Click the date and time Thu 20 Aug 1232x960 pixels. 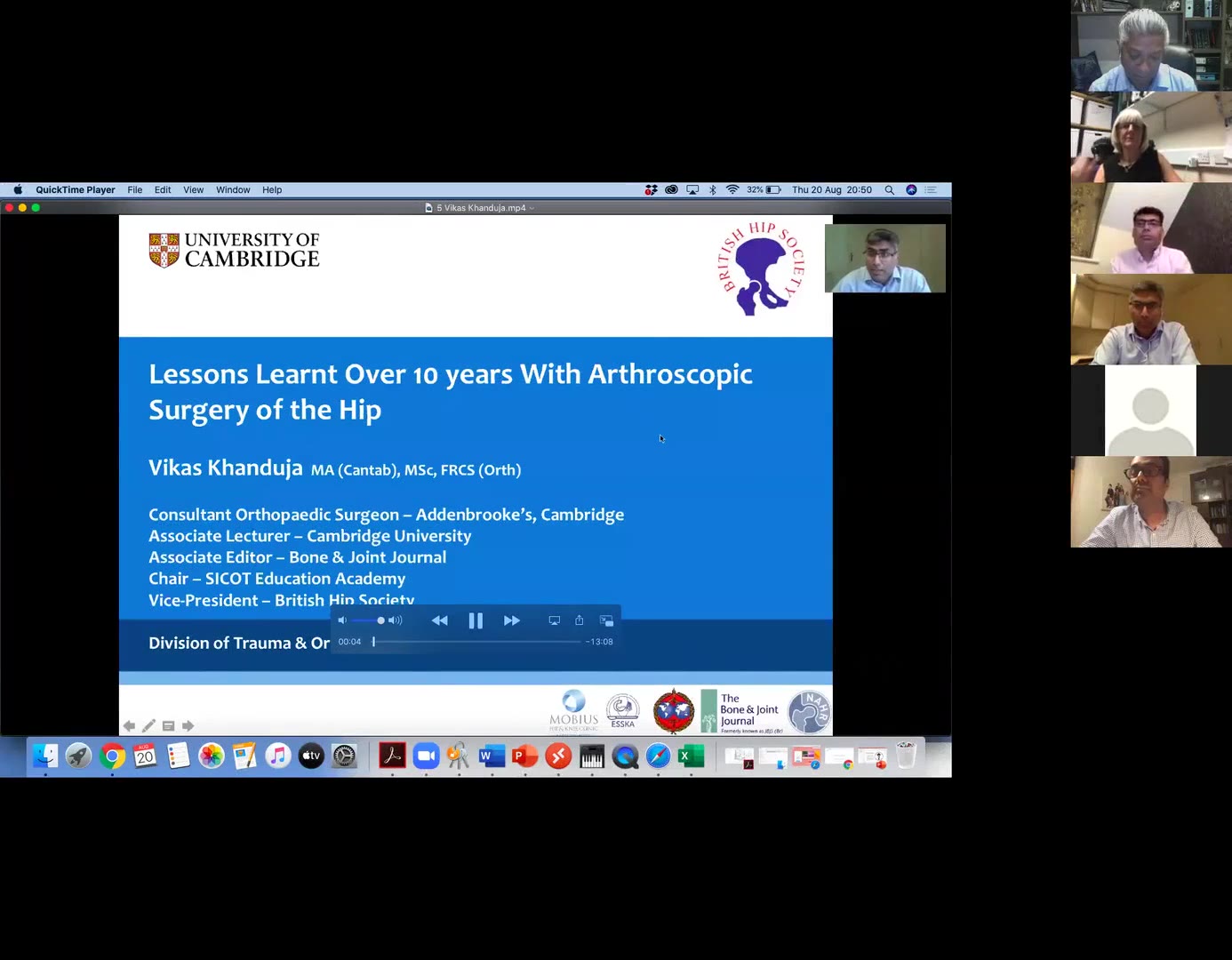832,189
